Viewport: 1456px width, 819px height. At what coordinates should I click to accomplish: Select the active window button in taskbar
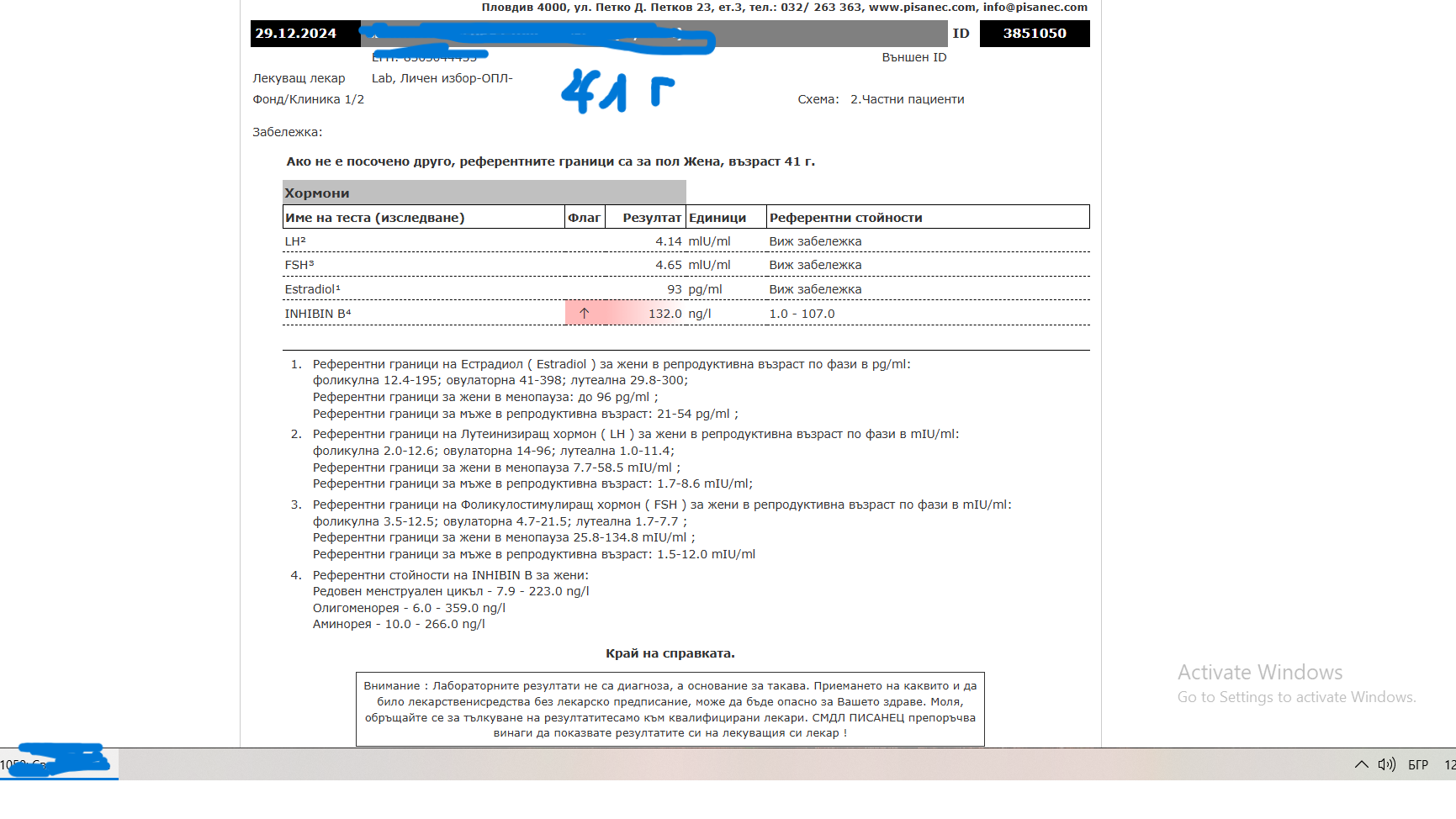click(59, 764)
